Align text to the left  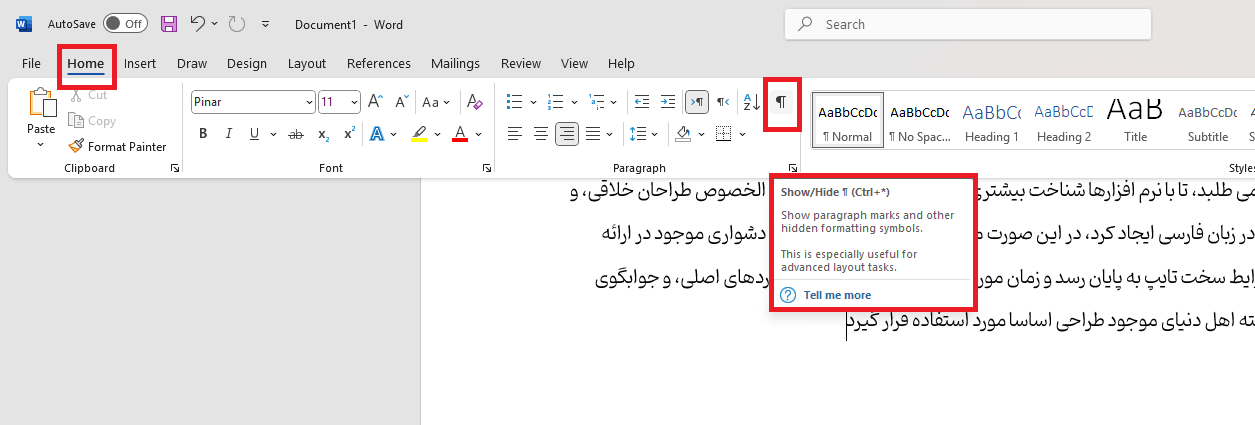click(515, 134)
